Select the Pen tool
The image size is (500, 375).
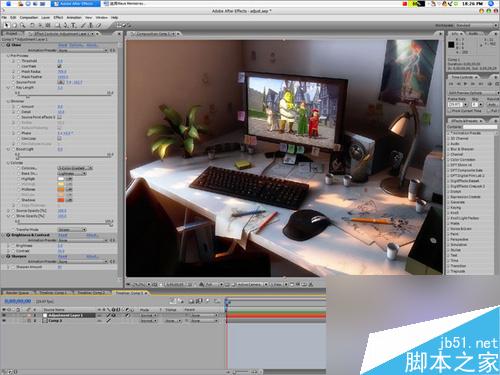[66, 25]
